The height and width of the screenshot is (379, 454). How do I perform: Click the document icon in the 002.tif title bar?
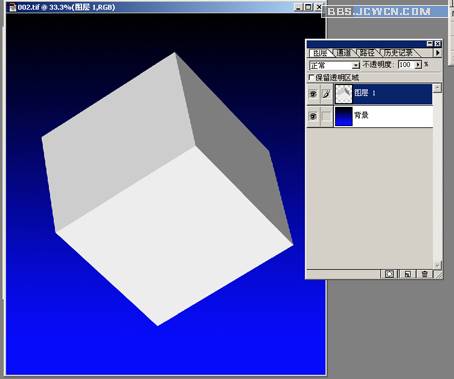click(13, 7)
